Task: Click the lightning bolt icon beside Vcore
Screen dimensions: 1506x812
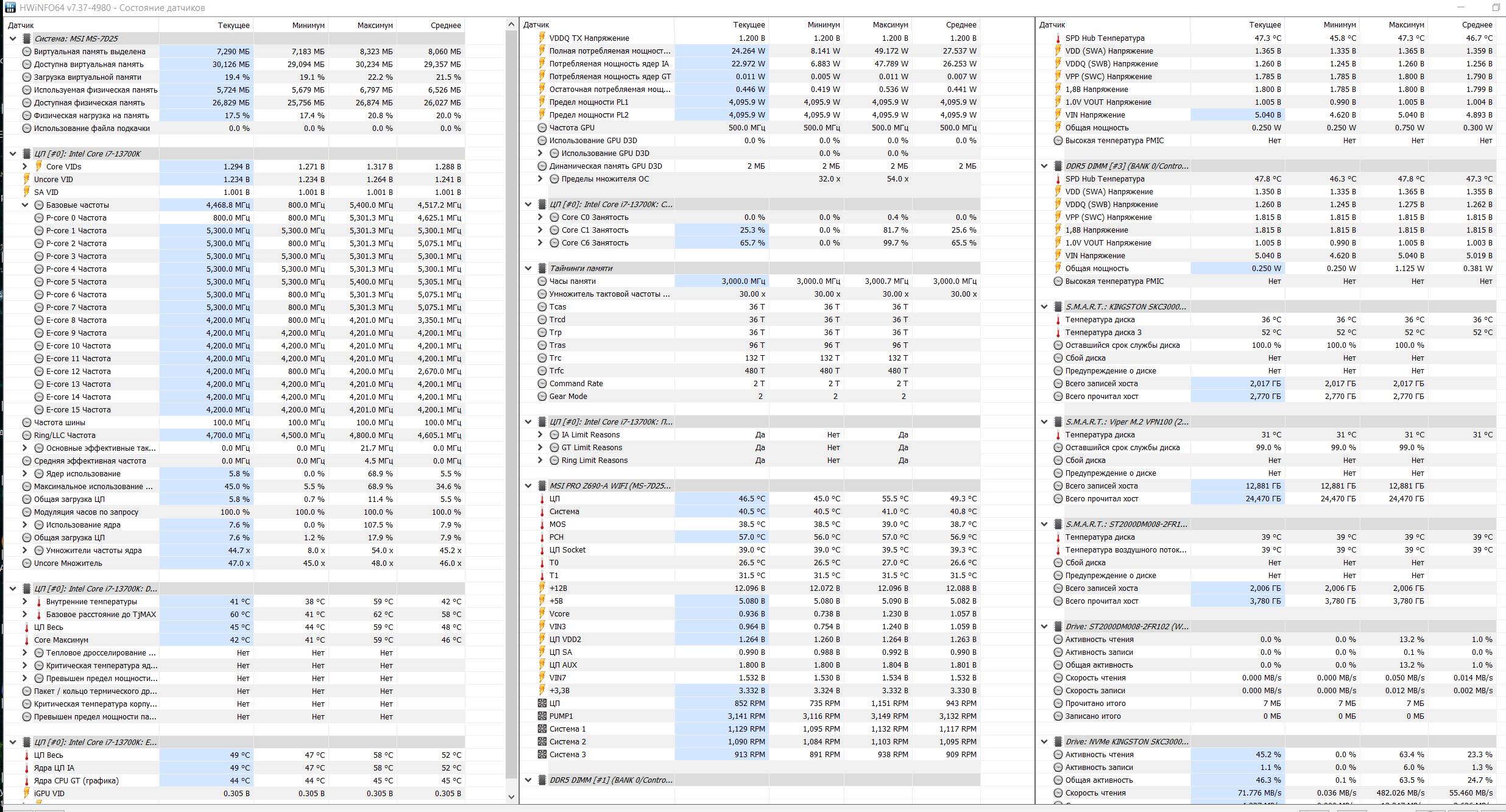Action: tap(542, 614)
